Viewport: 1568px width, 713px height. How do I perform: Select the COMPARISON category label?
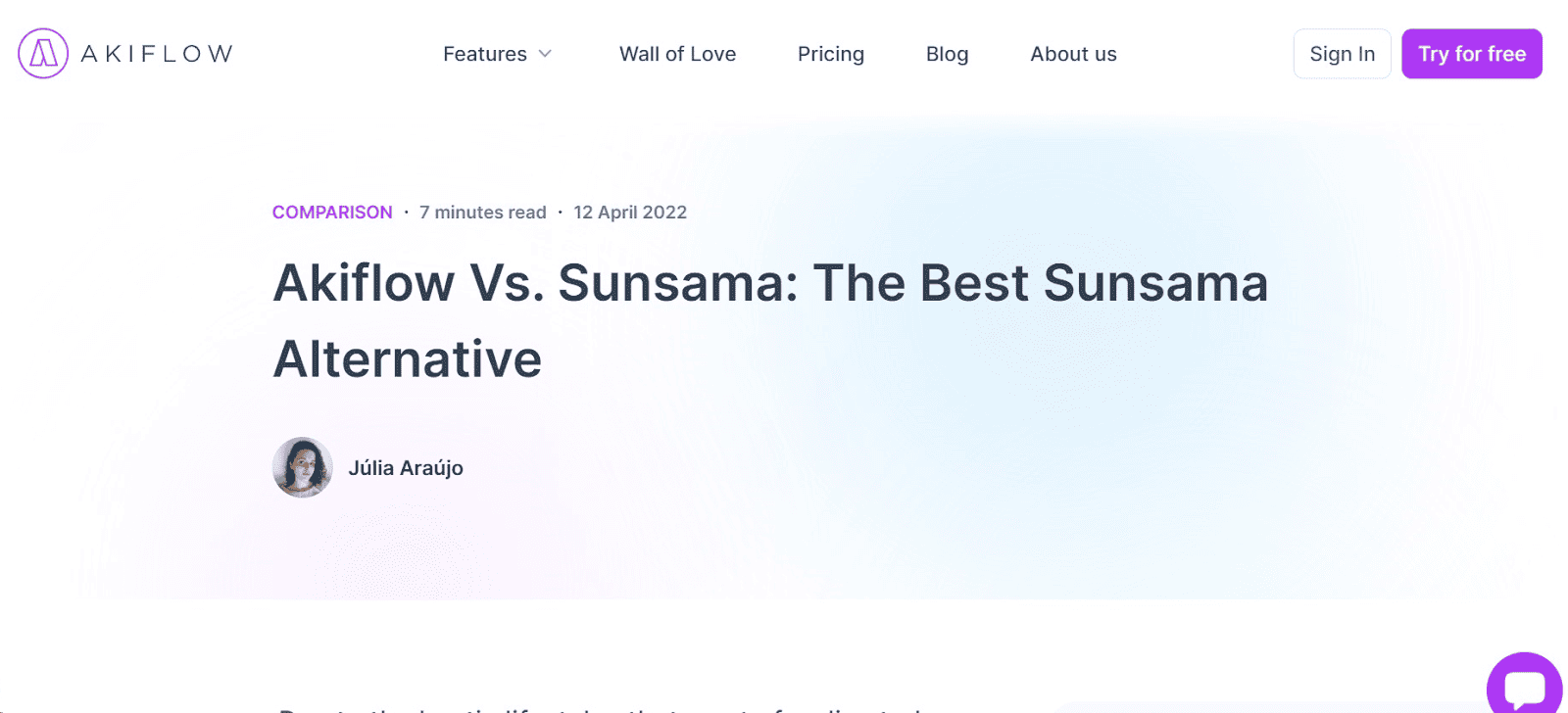(x=332, y=212)
